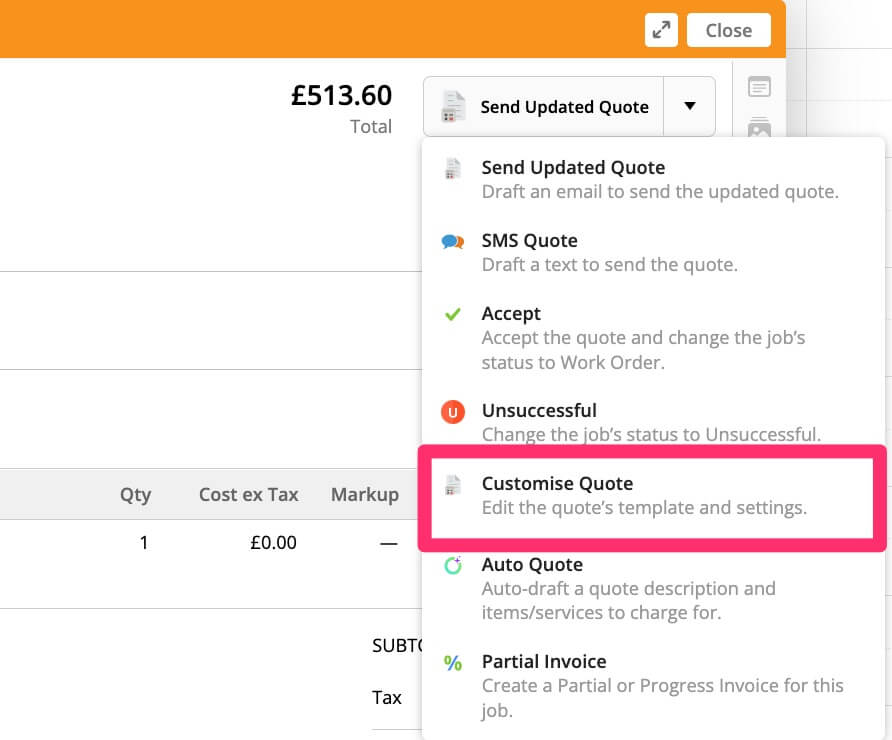Click the circular Auto Quote icon
892x740 pixels.
click(453, 566)
